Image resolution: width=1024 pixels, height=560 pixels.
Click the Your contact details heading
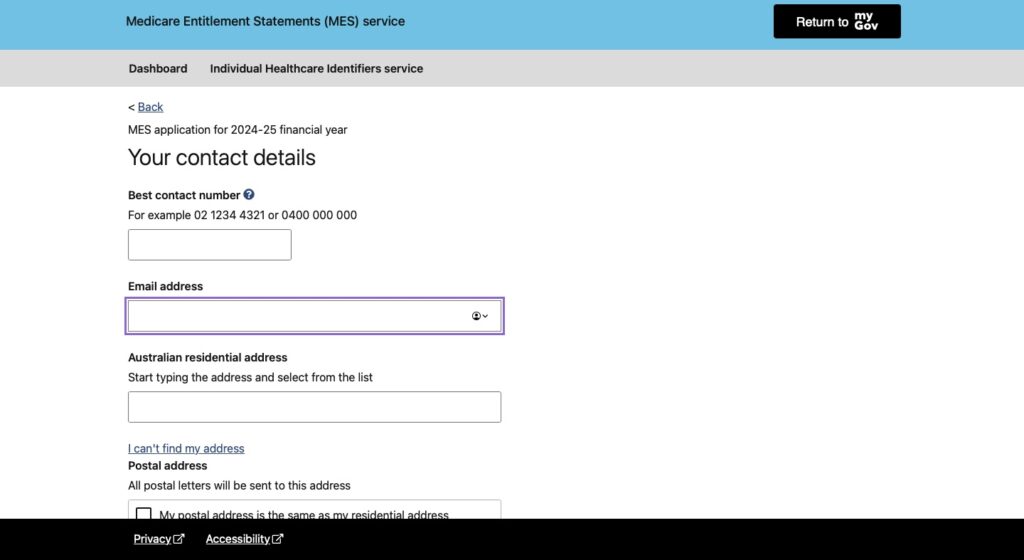click(221, 157)
